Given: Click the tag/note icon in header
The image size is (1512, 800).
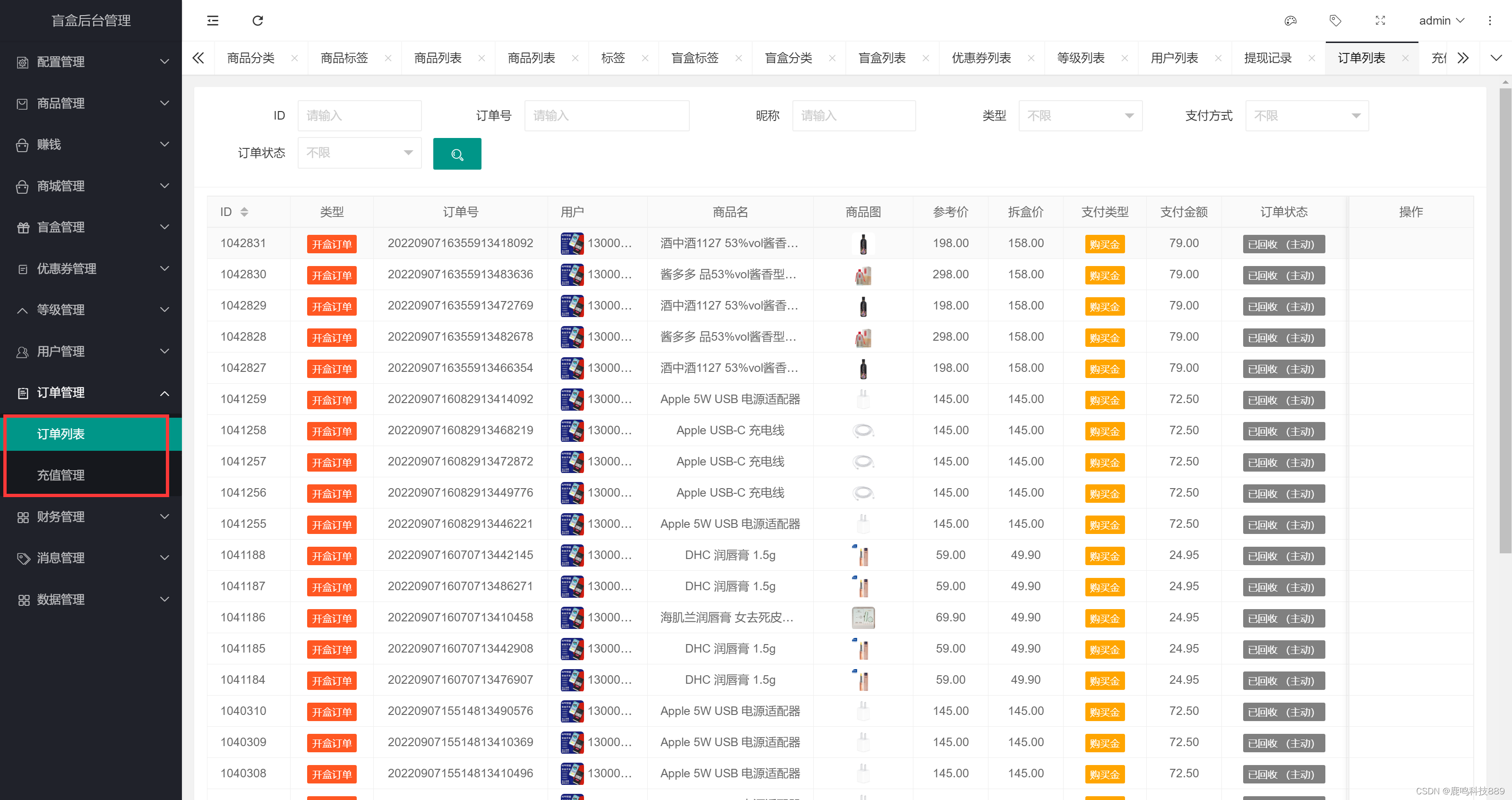Looking at the screenshot, I should tap(1335, 20).
